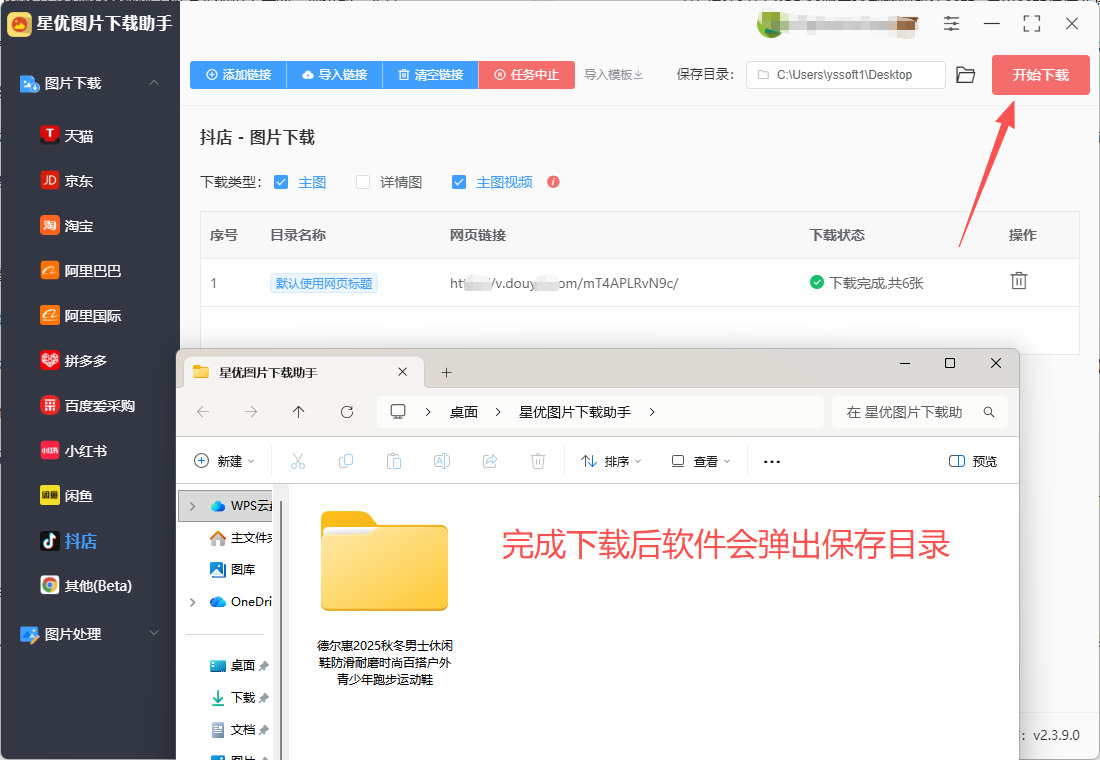Select 阿里国际 in sidebar
1100x760 pixels.
pyautogui.click(x=81, y=316)
